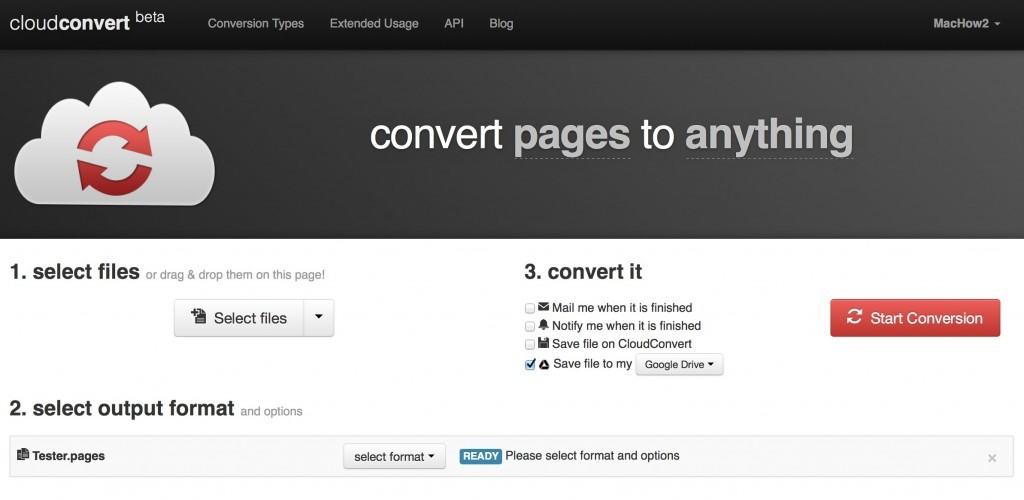Open the Google Drive storage dropdown
The height and width of the screenshot is (500, 1024).
679,364
